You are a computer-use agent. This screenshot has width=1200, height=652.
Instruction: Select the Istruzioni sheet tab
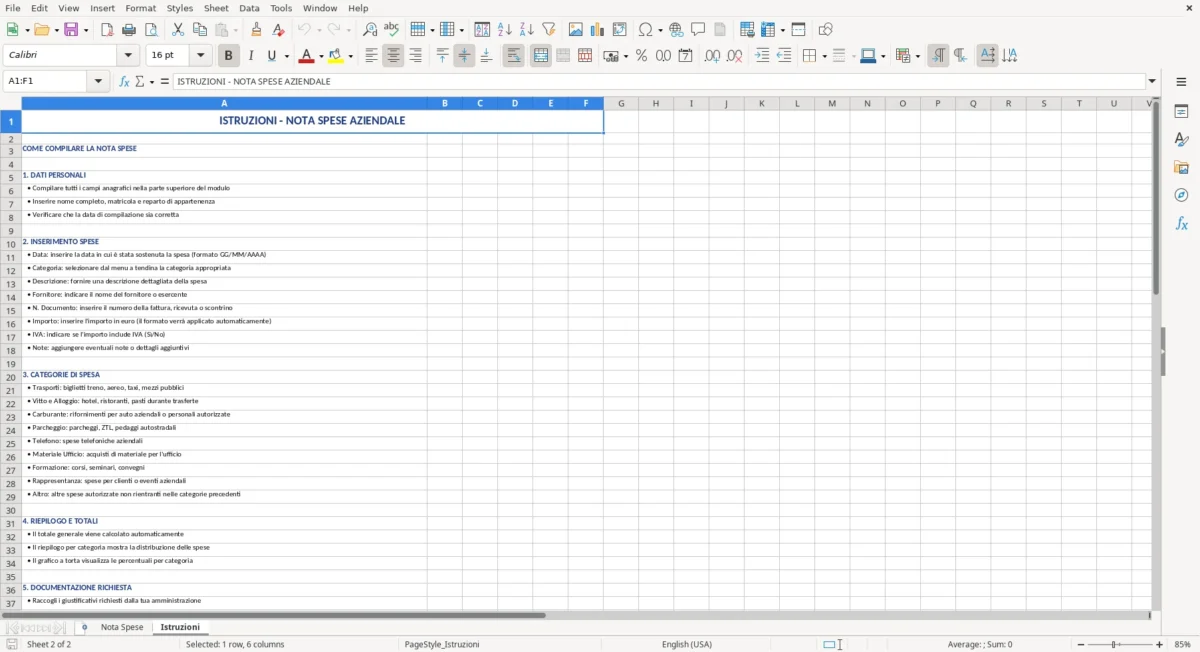180,627
